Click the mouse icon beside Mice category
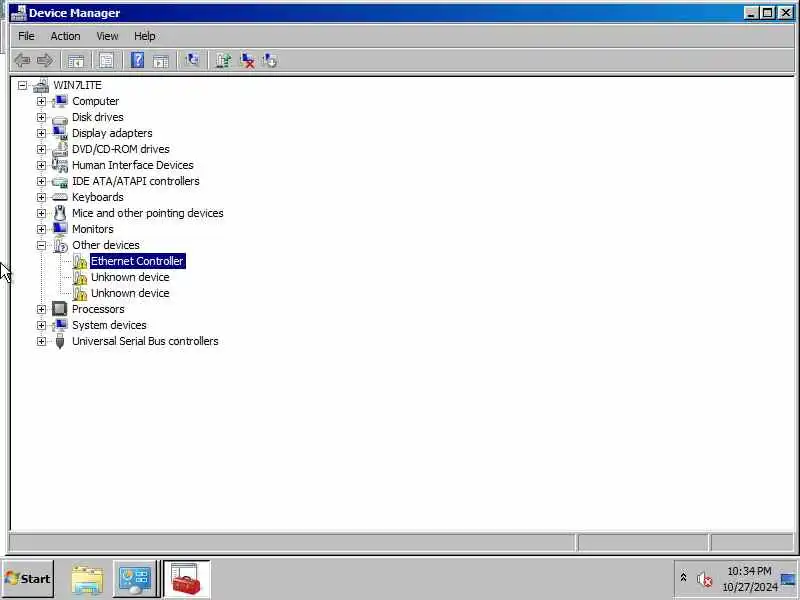Image resolution: width=800 pixels, height=600 pixels. point(60,213)
